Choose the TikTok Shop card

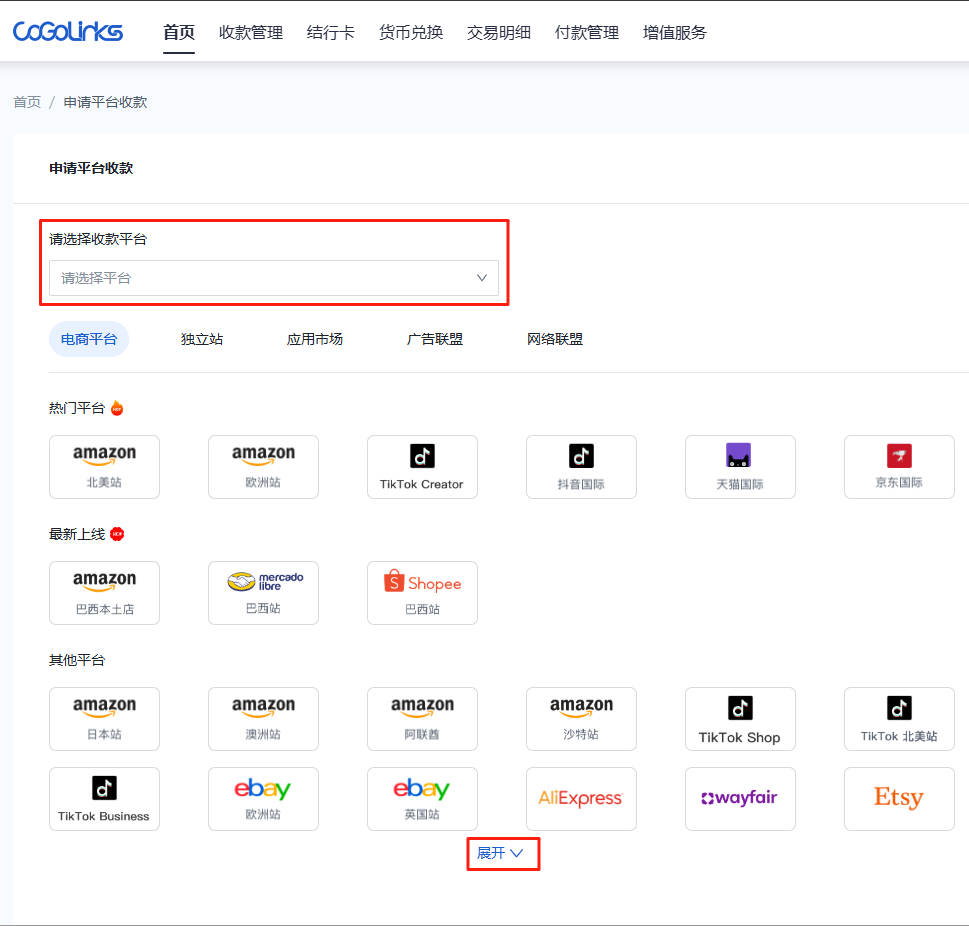tap(740, 719)
